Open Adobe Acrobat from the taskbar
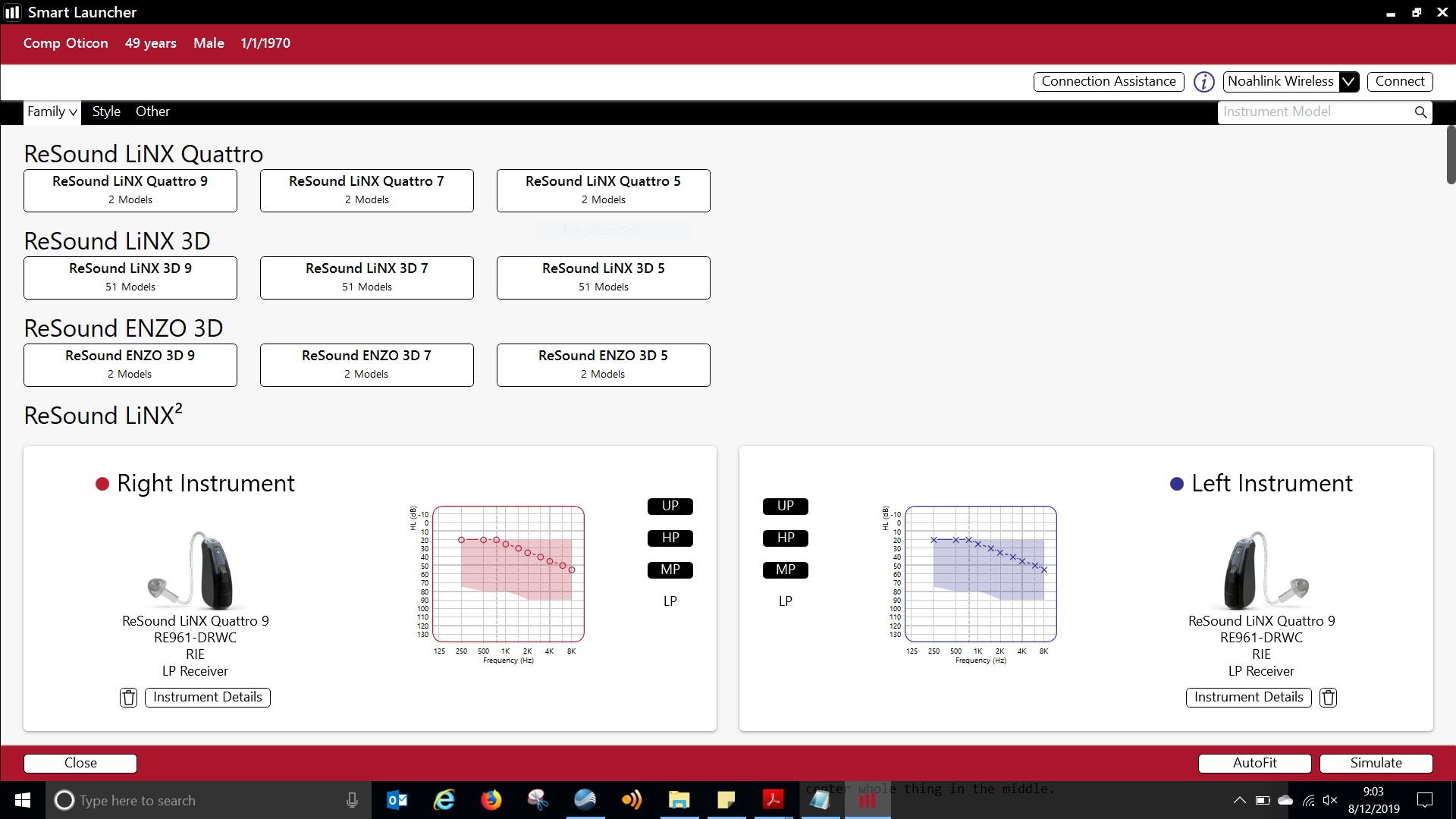This screenshot has width=1456, height=819. (773, 800)
